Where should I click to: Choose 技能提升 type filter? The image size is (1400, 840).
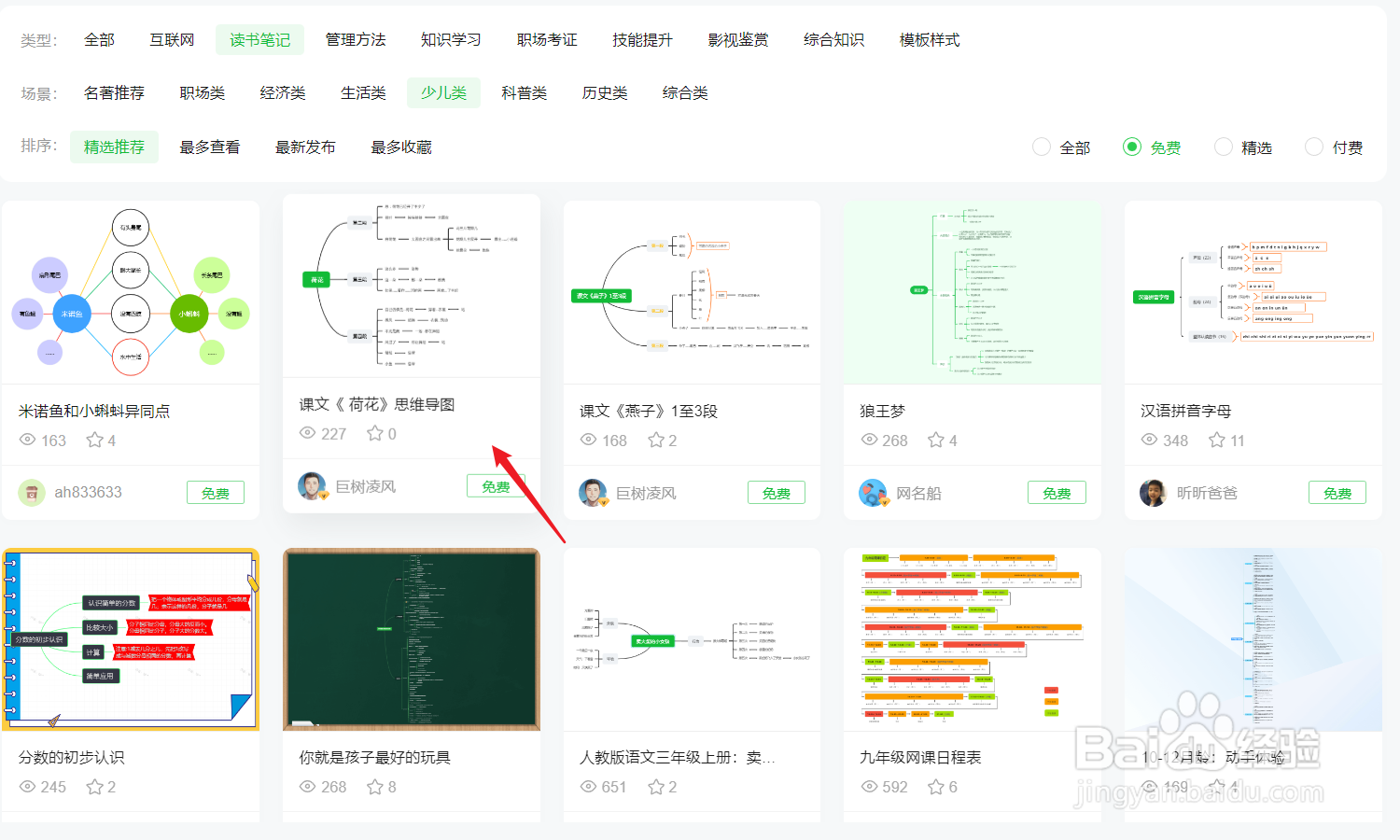642,40
